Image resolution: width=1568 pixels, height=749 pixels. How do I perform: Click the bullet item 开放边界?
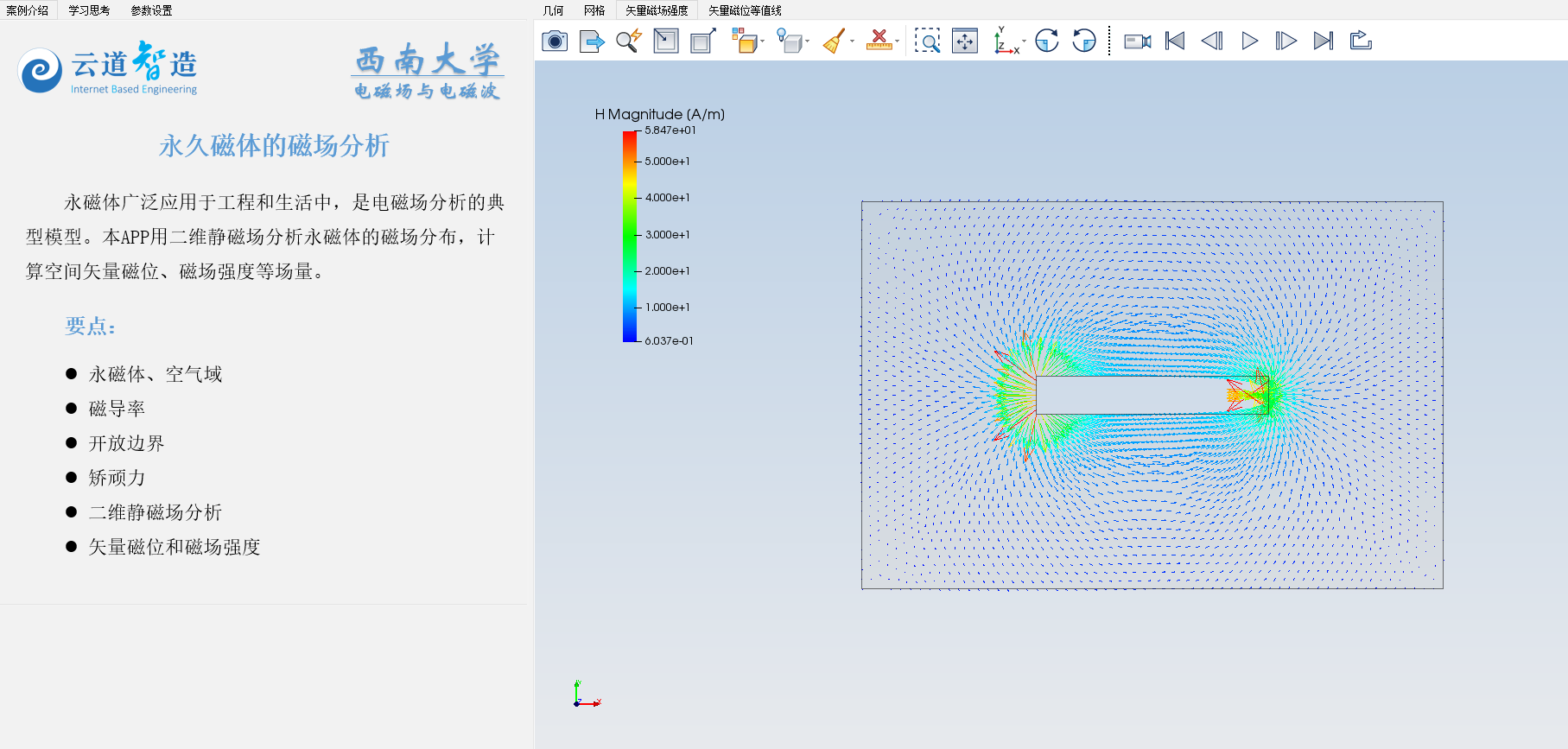pyautogui.click(x=126, y=443)
